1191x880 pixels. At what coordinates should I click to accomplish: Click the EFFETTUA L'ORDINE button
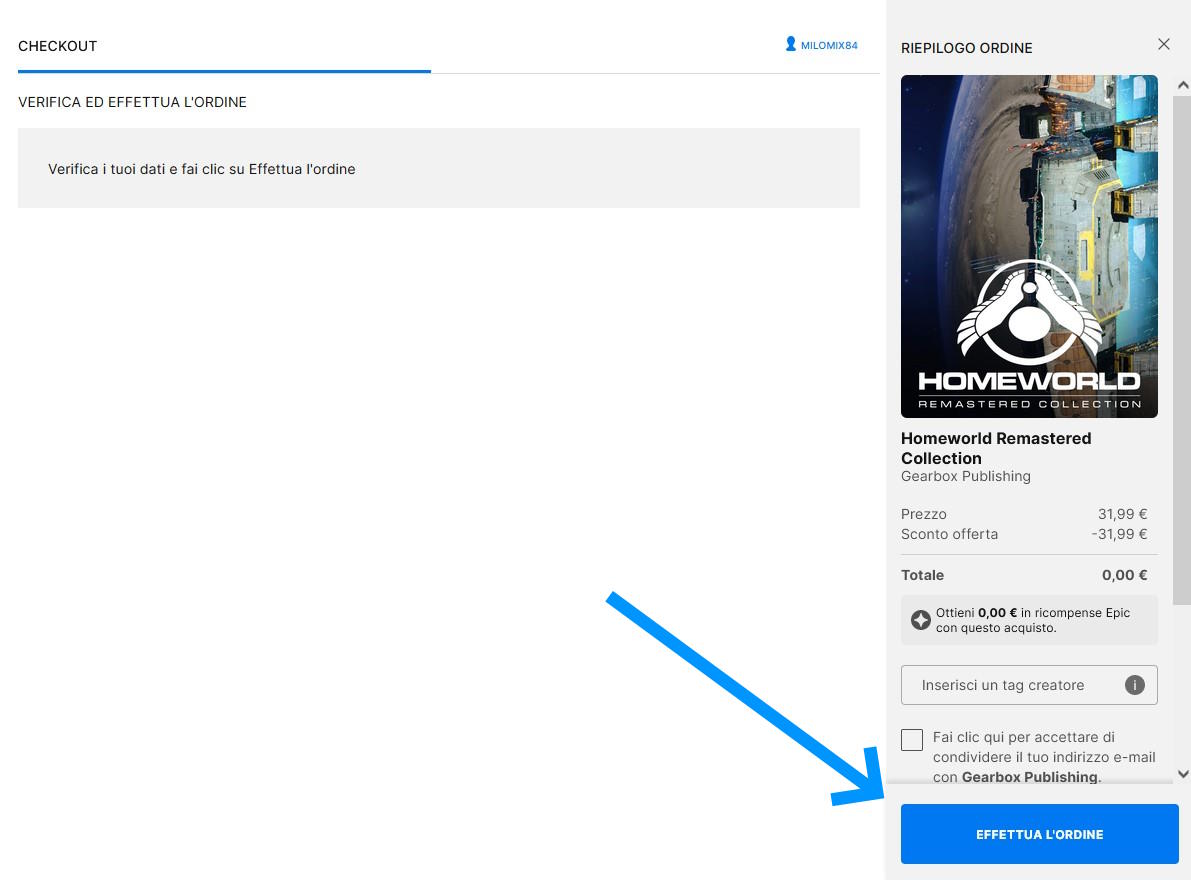[x=1039, y=834]
